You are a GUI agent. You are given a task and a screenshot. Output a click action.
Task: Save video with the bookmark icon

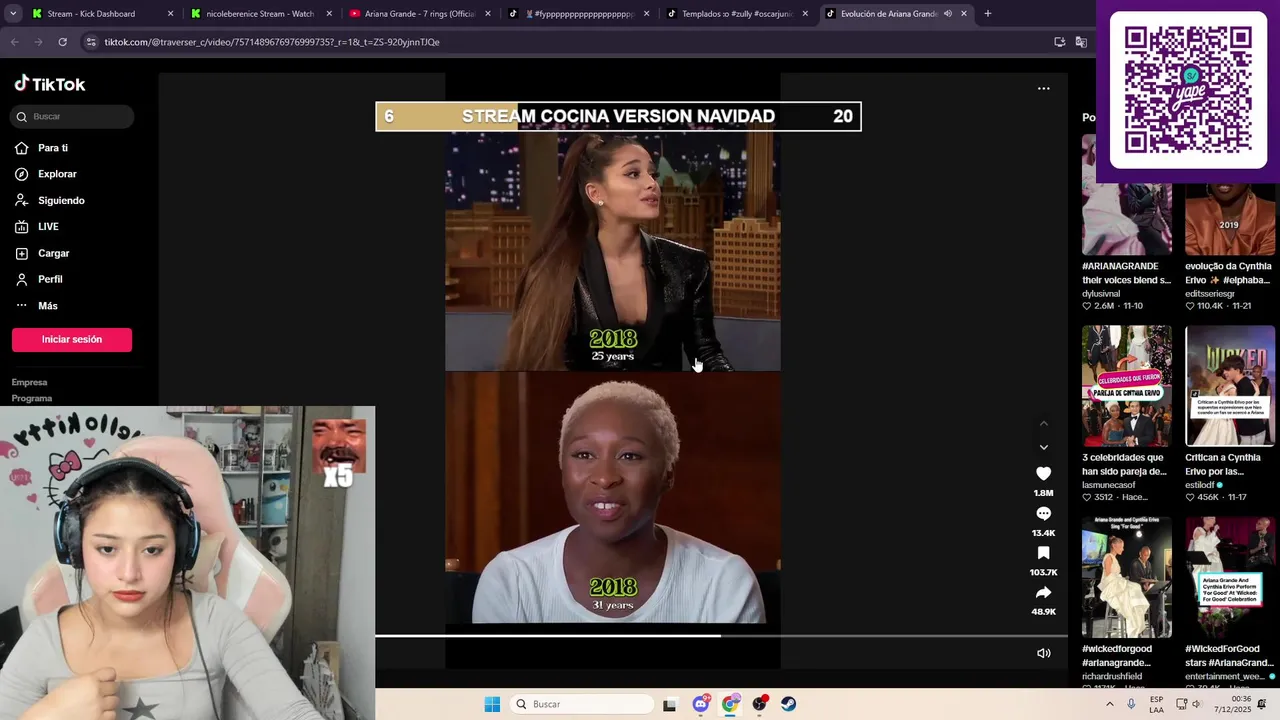pyautogui.click(x=1043, y=552)
